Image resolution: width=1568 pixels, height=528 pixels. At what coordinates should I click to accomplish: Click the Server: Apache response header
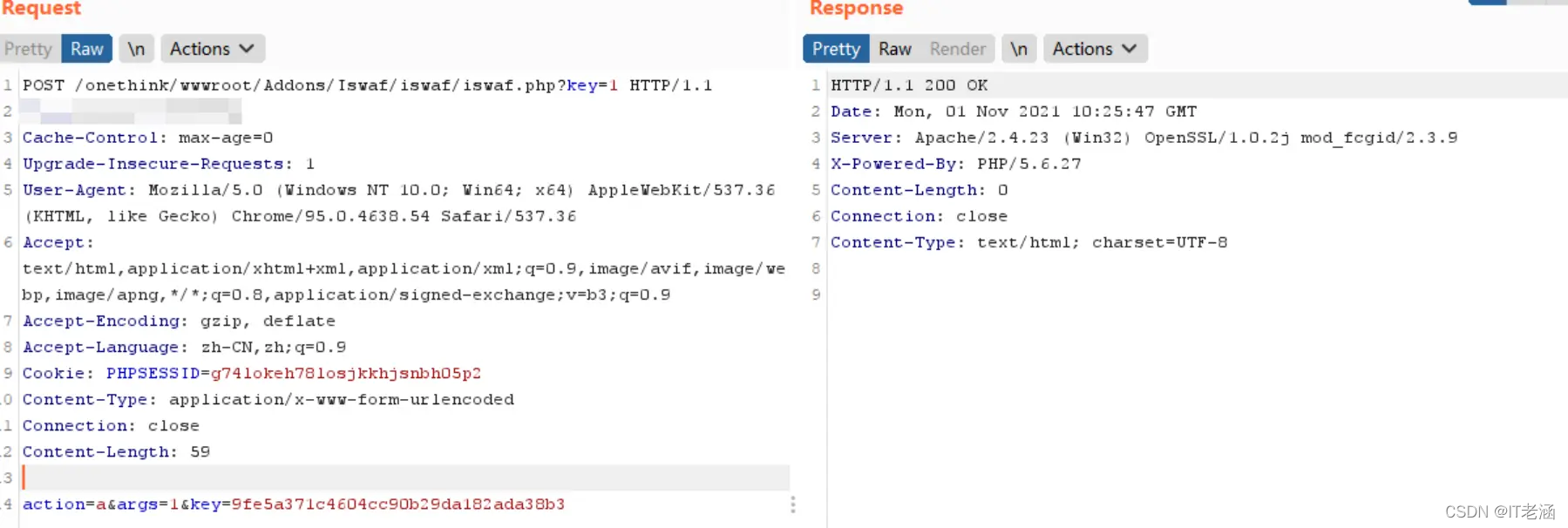point(1144,138)
